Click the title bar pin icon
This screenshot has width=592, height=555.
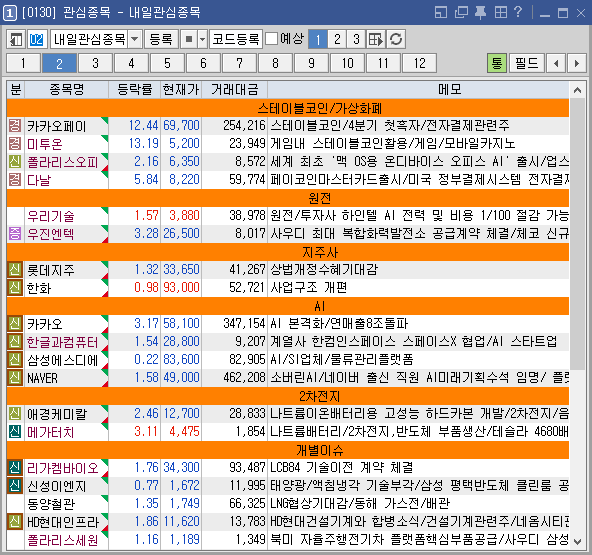pyautogui.click(x=480, y=12)
